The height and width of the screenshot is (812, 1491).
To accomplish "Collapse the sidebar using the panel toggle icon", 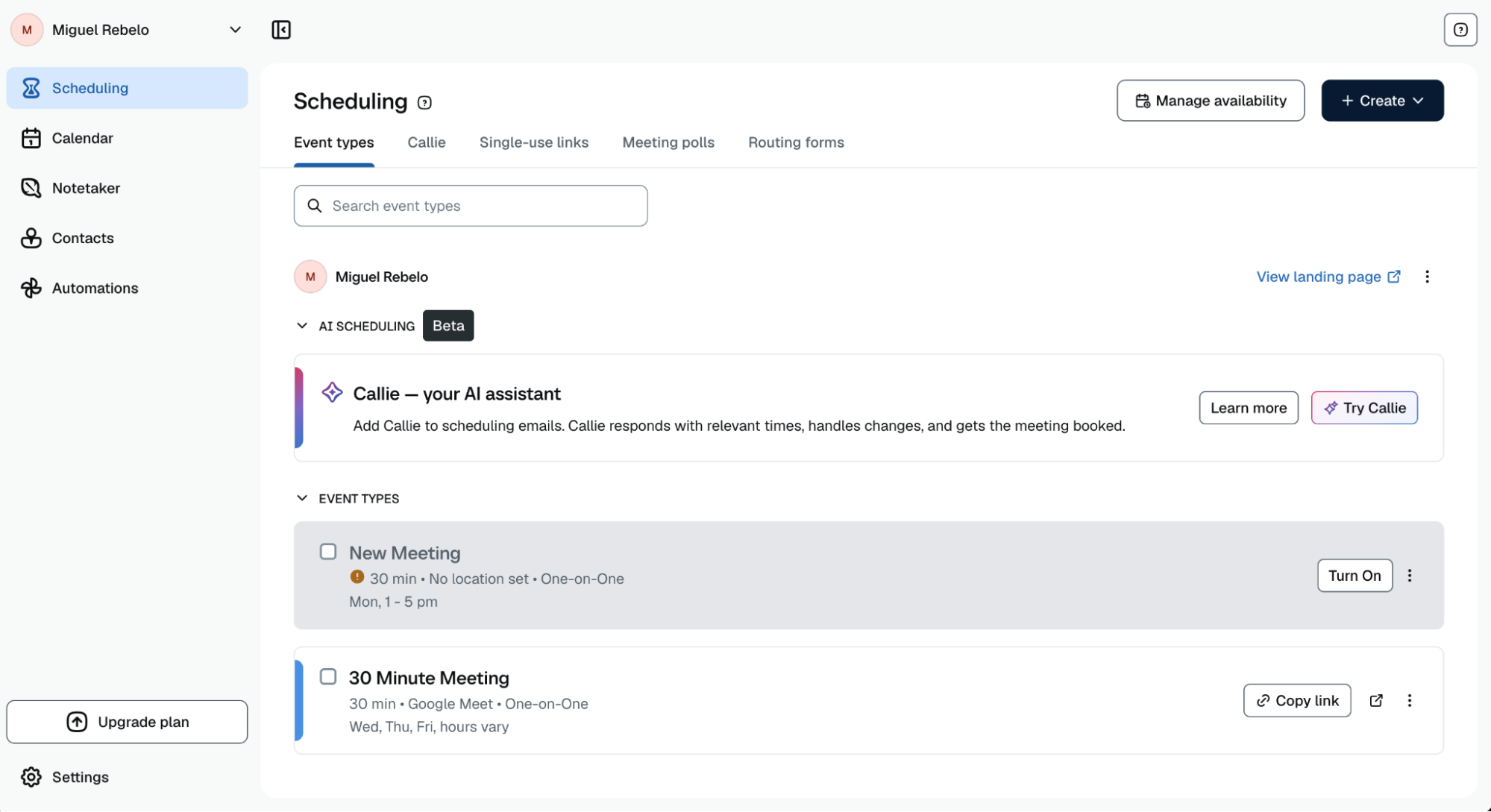I will click(x=281, y=30).
